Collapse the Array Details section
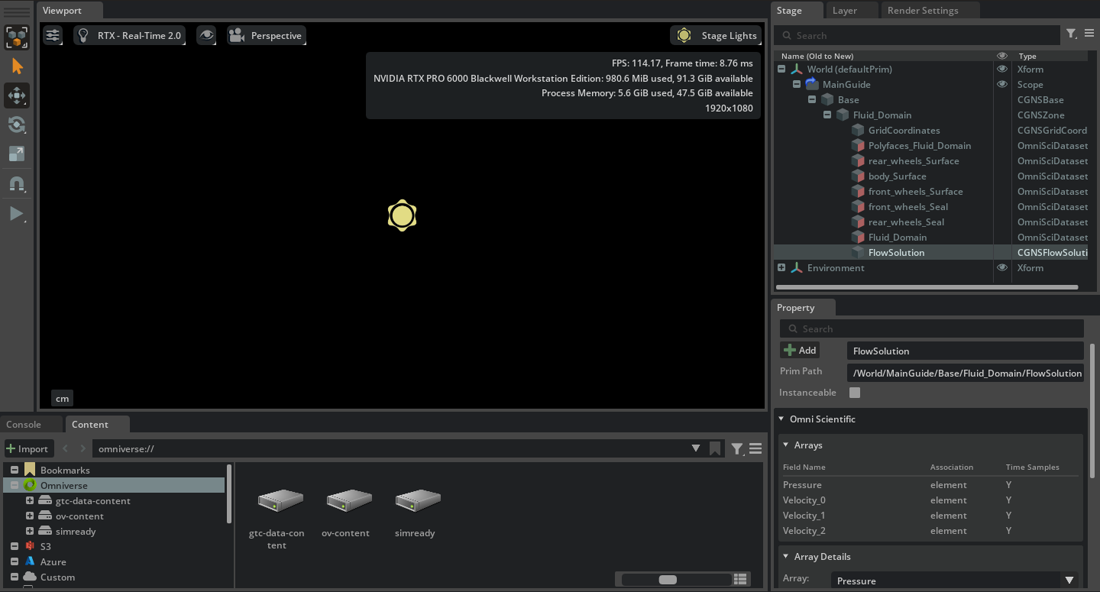 (786, 556)
